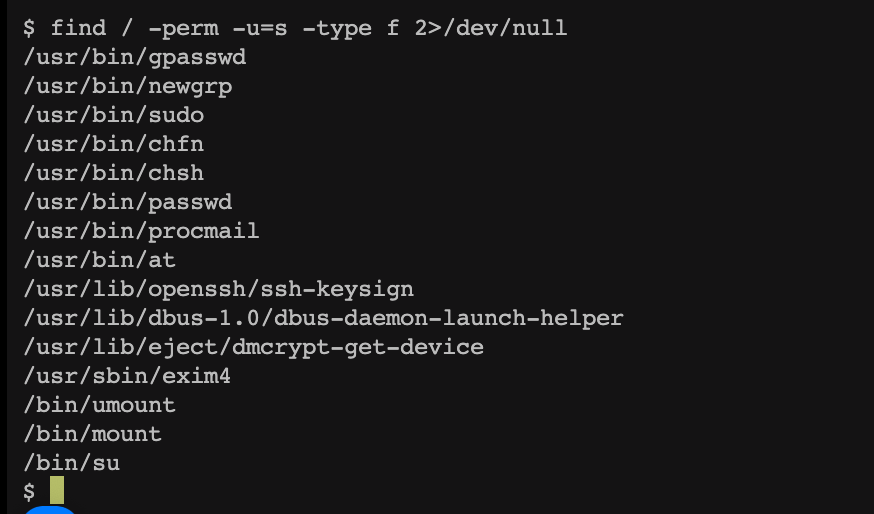Screen dimensions: 874x514
Task: Click the blue circular button at bottom
Action: (x=50, y=509)
